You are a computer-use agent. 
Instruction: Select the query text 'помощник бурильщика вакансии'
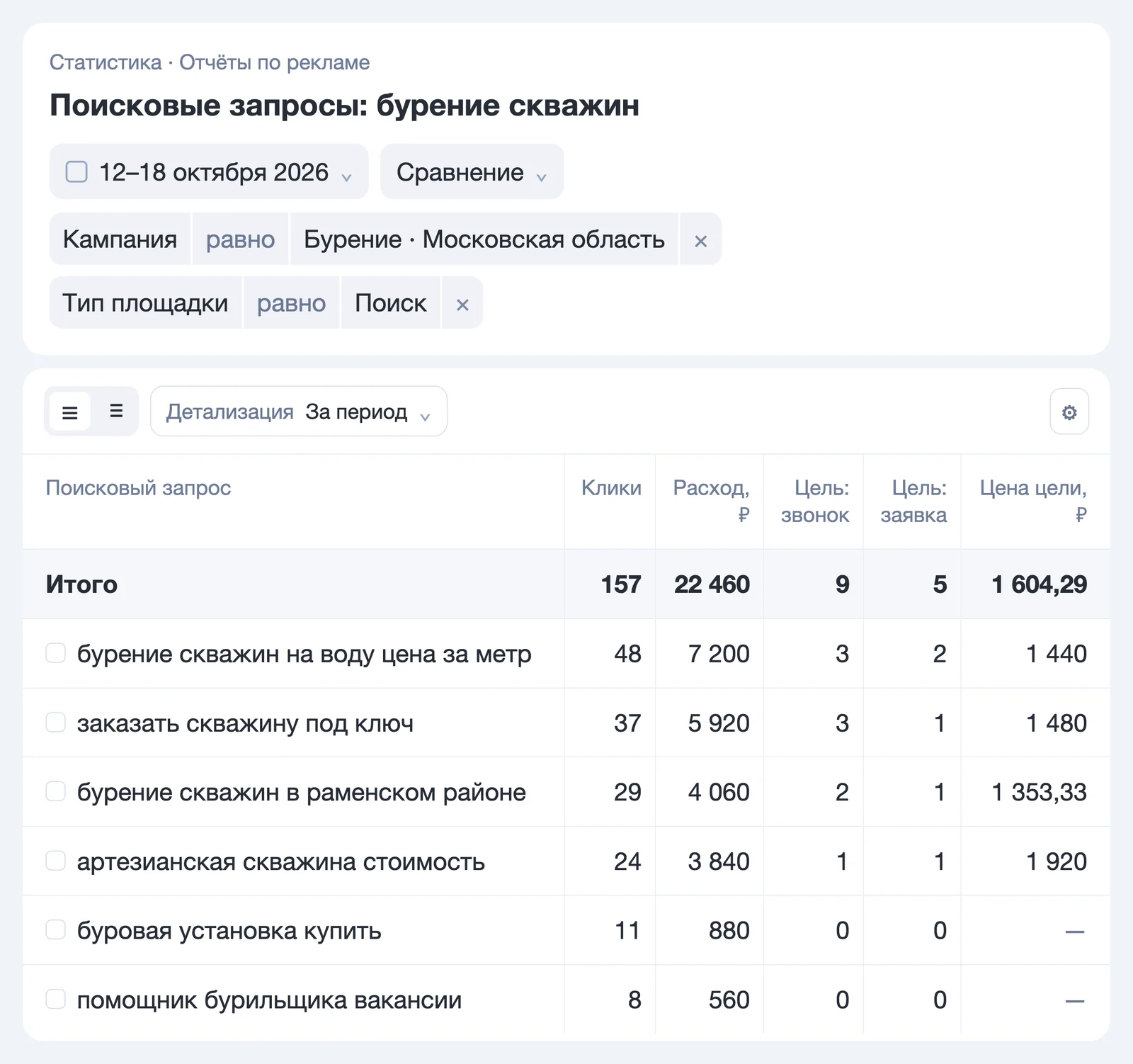pyautogui.click(x=269, y=1000)
